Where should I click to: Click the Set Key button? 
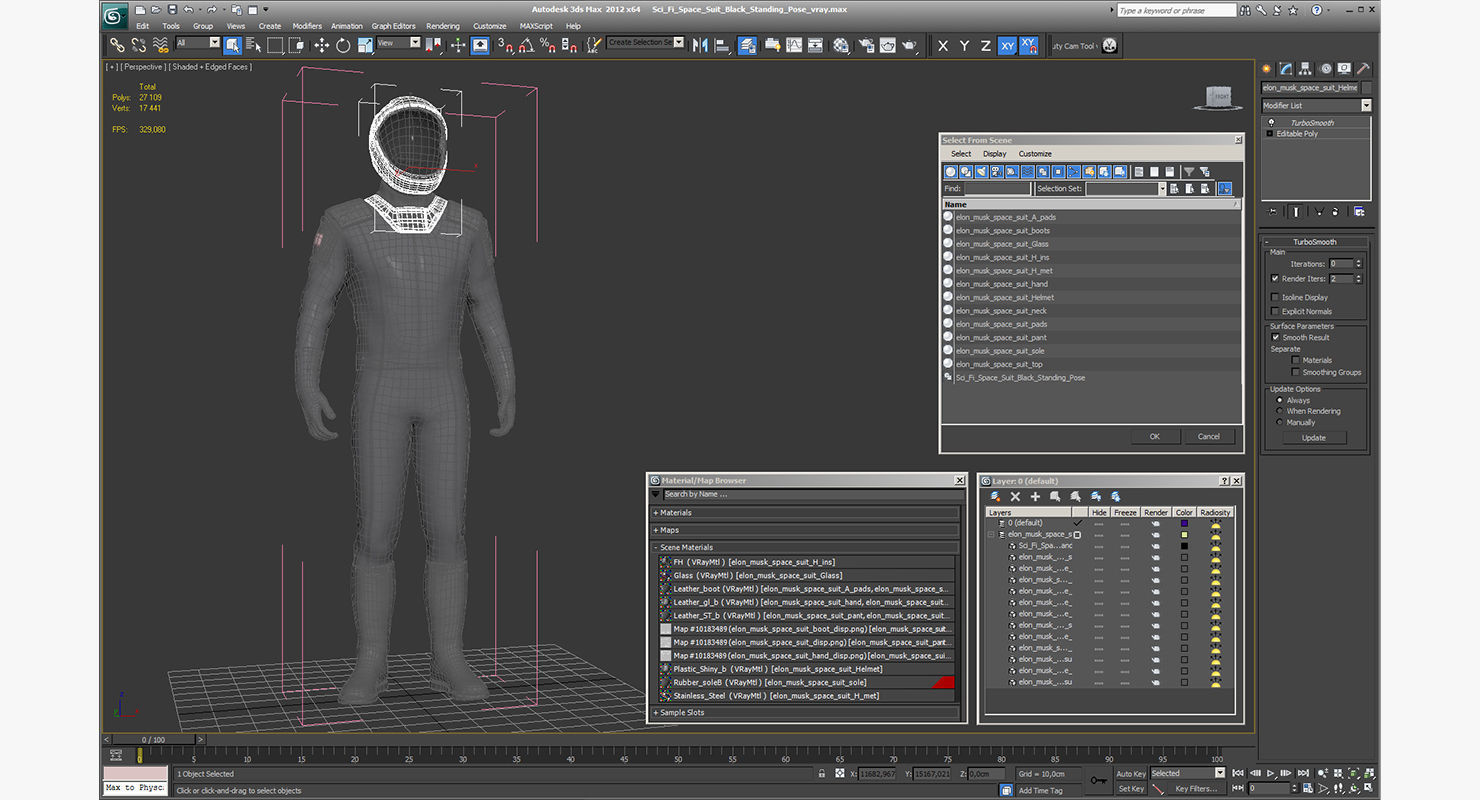(x=1130, y=789)
